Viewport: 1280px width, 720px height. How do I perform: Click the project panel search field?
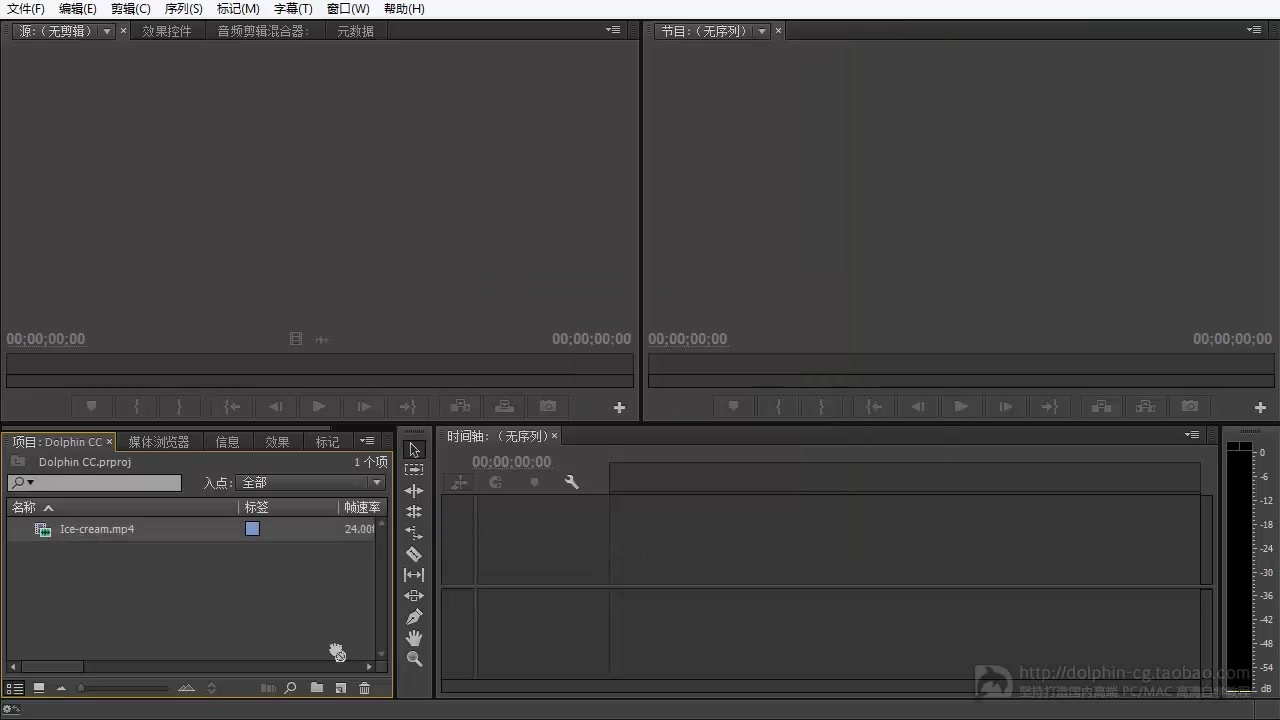tap(94, 483)
